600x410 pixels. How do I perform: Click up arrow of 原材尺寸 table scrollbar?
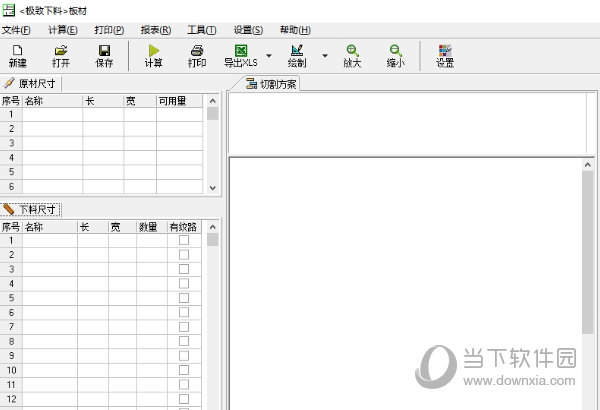[213, 101]
